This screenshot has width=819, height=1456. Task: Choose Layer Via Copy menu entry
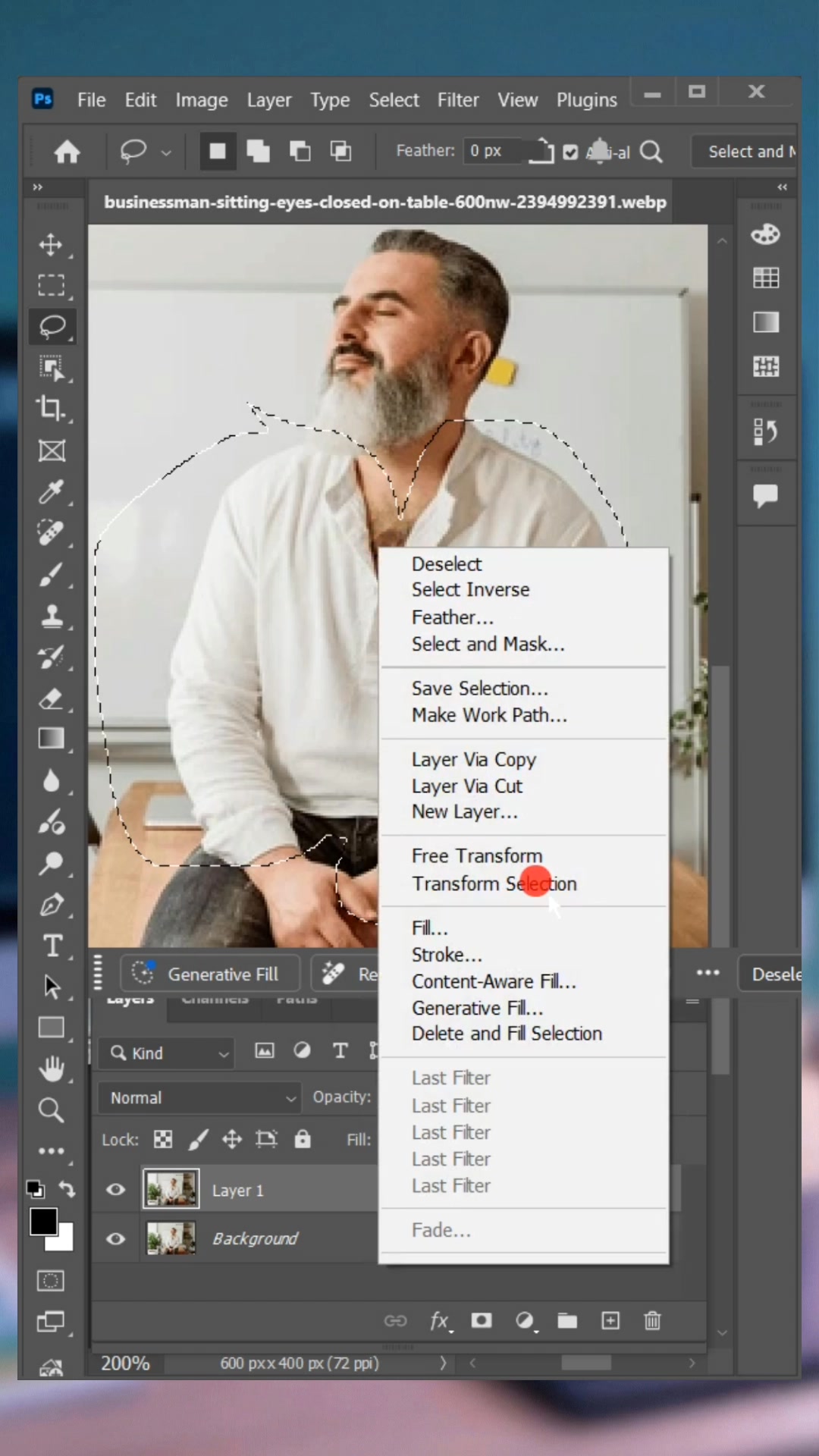(x=474, y=759)
